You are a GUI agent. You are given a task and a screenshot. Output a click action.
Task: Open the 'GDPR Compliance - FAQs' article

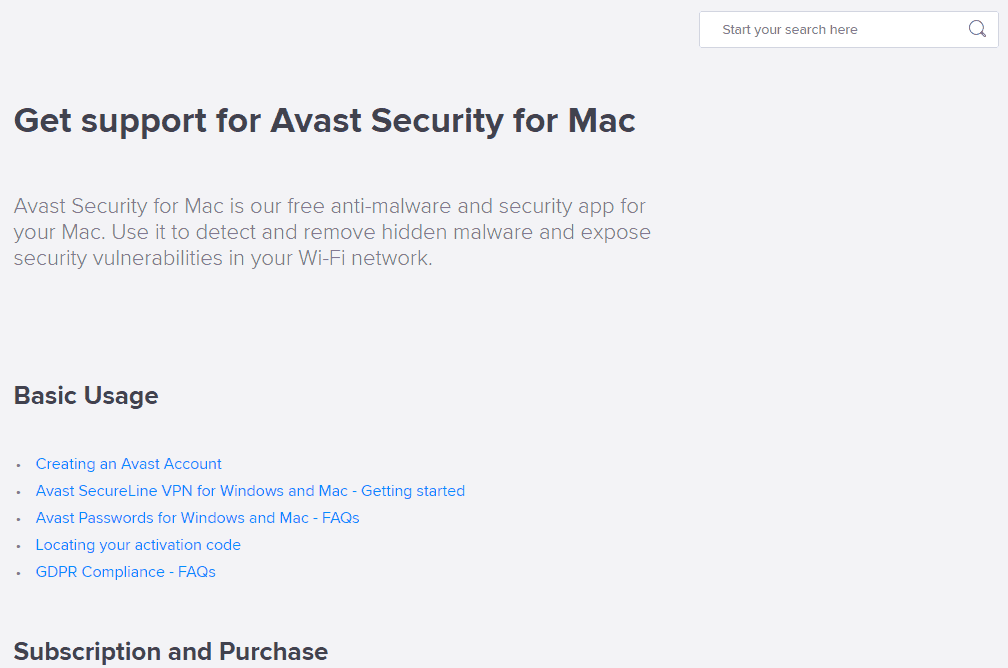pyautogui.click(x=125, y=572)
